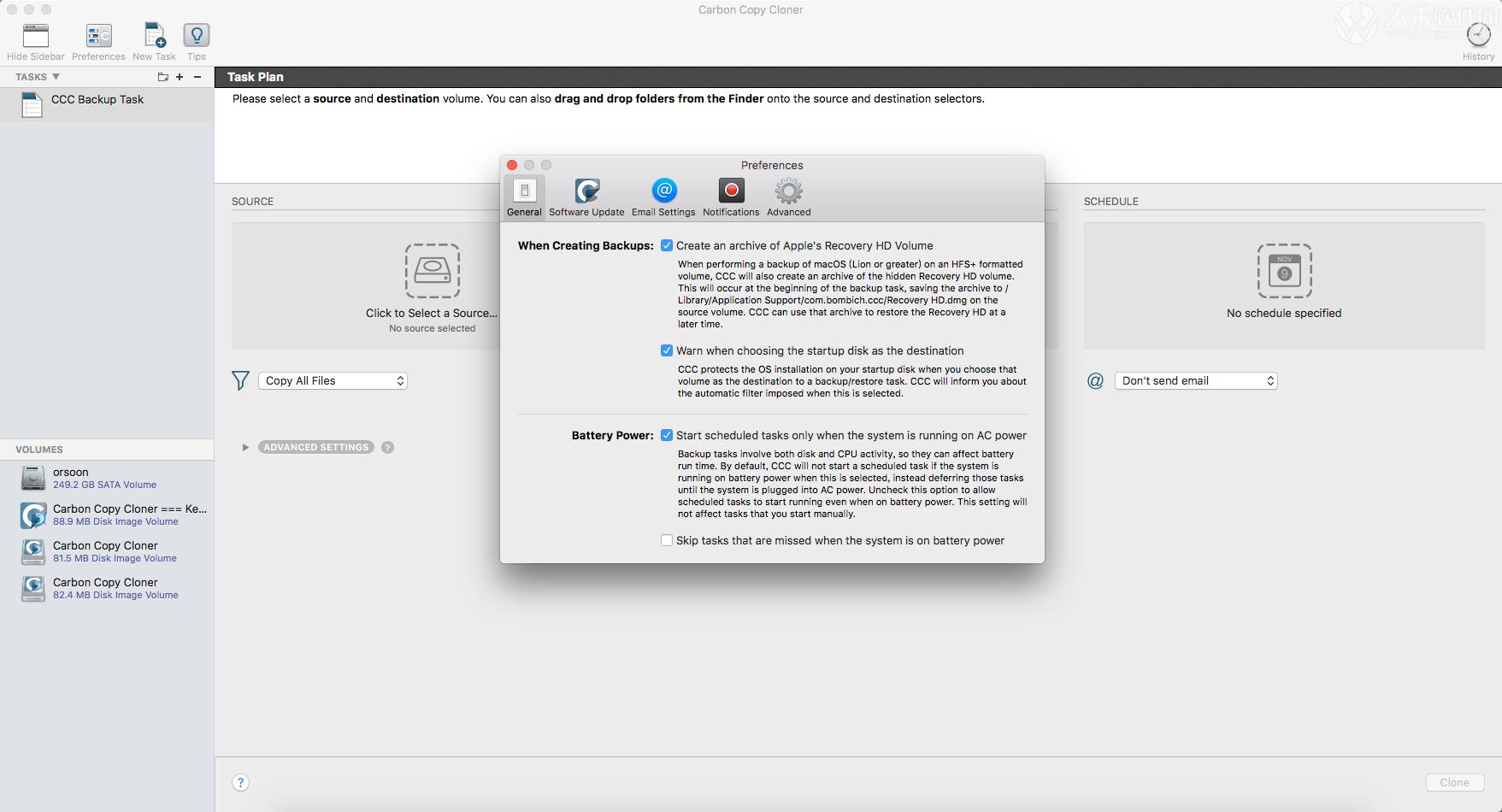Screen dimensions: 1502x812
Task: Click the Hide Sidebar toolbar icon
Action: (x=35, y=36)
